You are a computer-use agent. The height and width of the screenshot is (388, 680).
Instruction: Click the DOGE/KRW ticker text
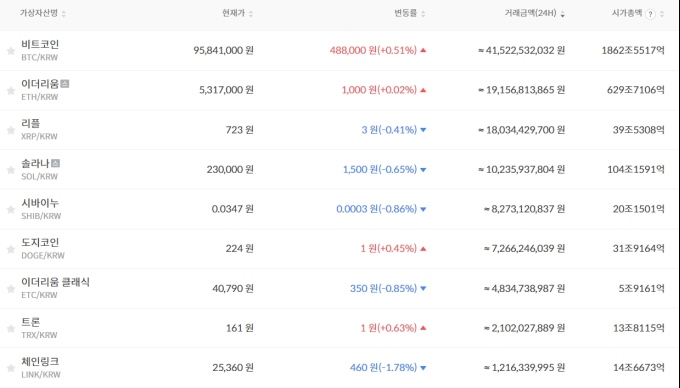coord(43,256)
